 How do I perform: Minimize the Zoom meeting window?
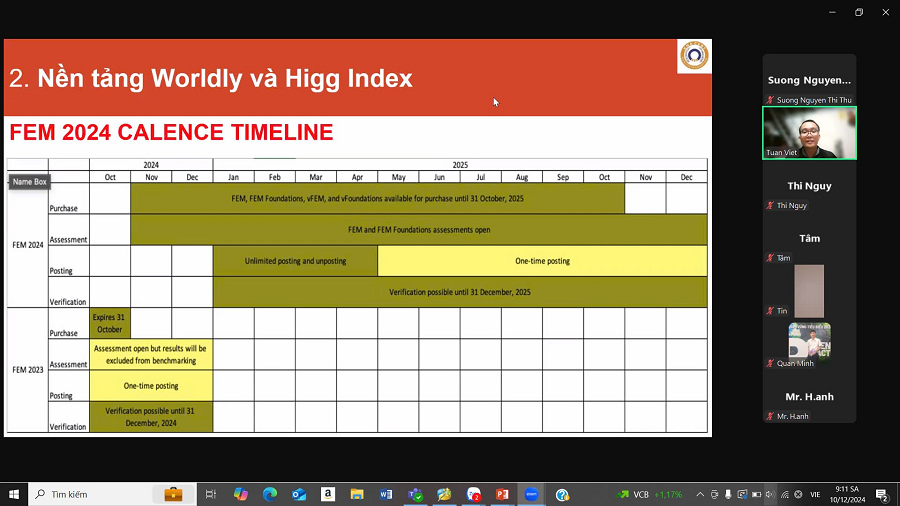(832, 12)
